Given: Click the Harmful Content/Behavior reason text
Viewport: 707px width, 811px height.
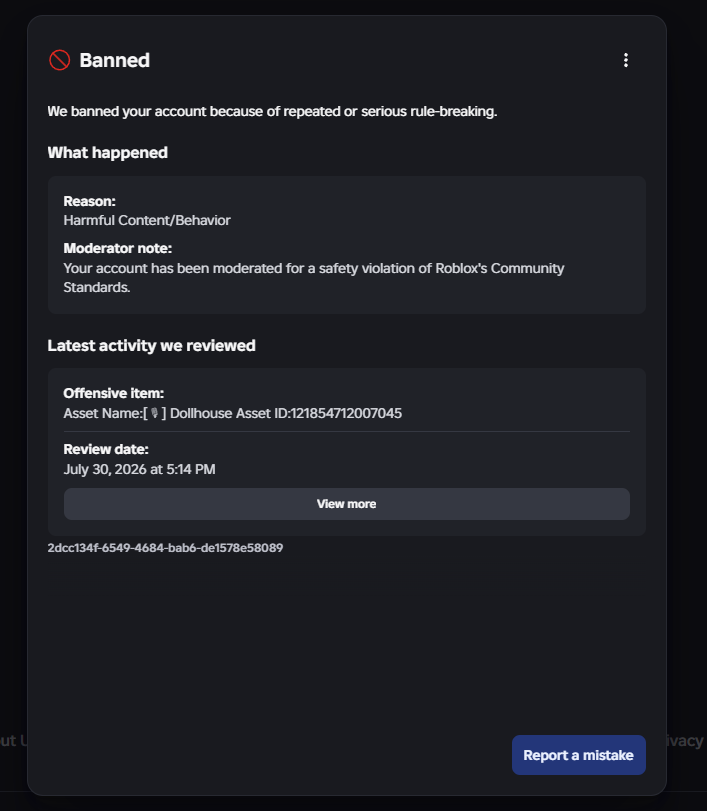Looking at the screenshot, I should click(x=147, y=220).
